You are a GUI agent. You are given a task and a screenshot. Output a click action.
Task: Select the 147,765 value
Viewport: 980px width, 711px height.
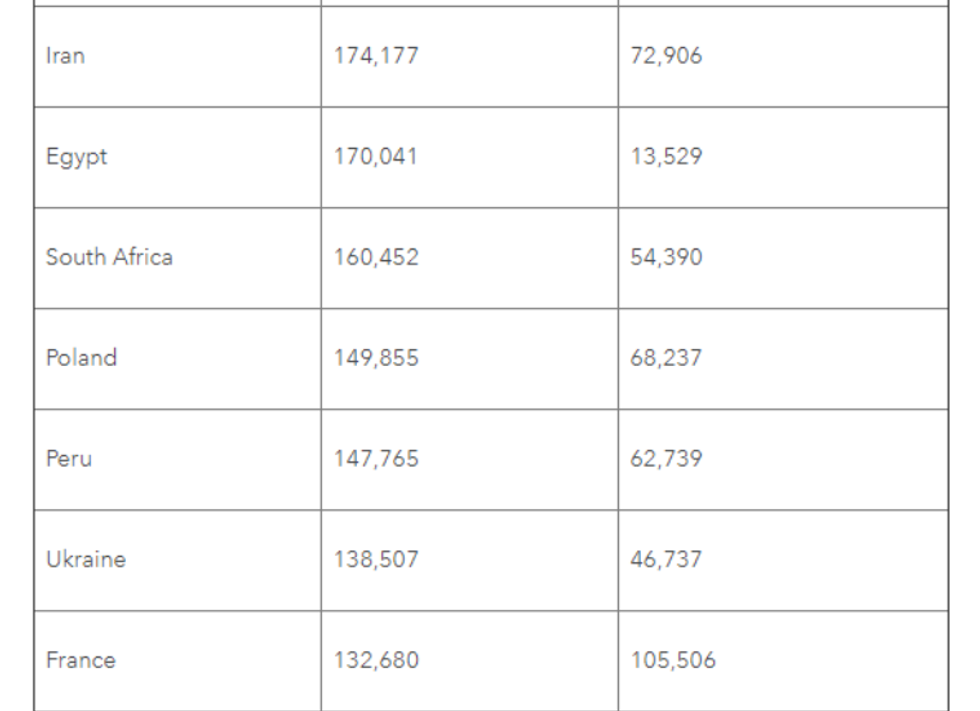coord(376,459)
